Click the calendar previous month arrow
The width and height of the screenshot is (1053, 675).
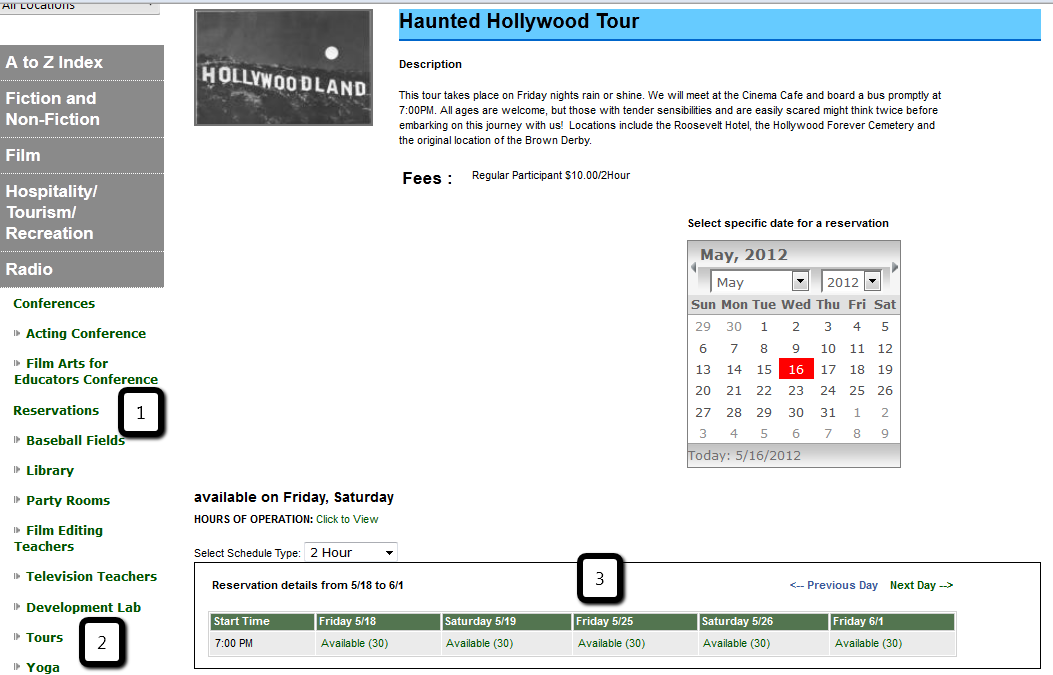694,268
